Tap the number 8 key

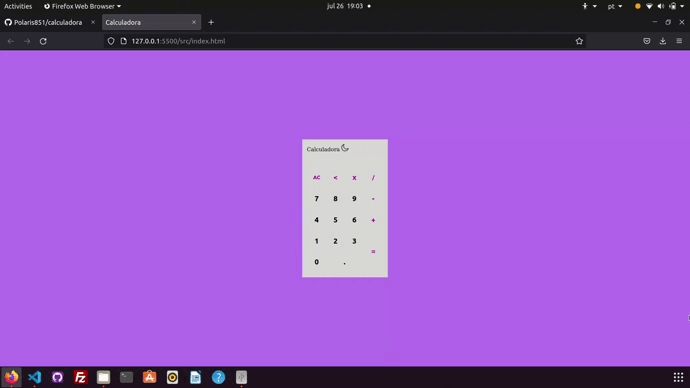point(335,199)
